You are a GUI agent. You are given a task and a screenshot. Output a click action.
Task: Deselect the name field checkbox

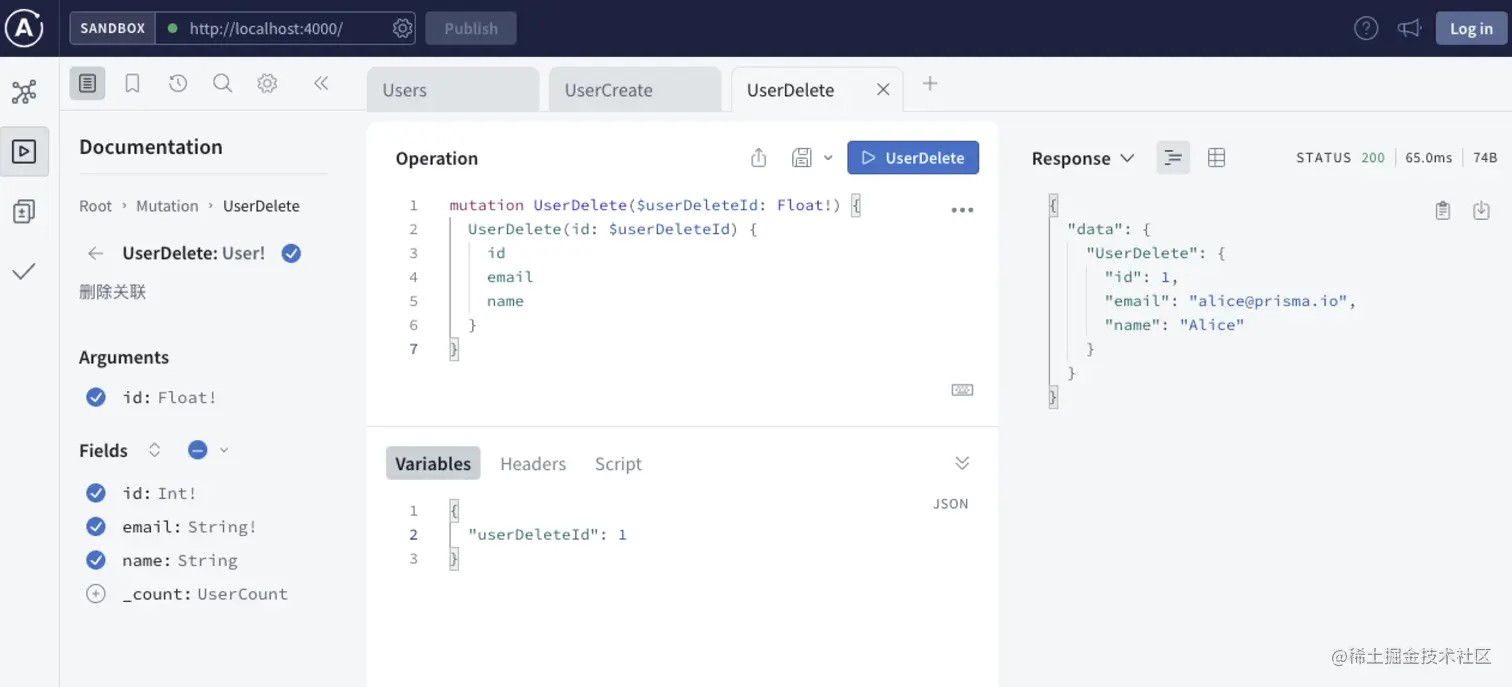click(95, 560)
